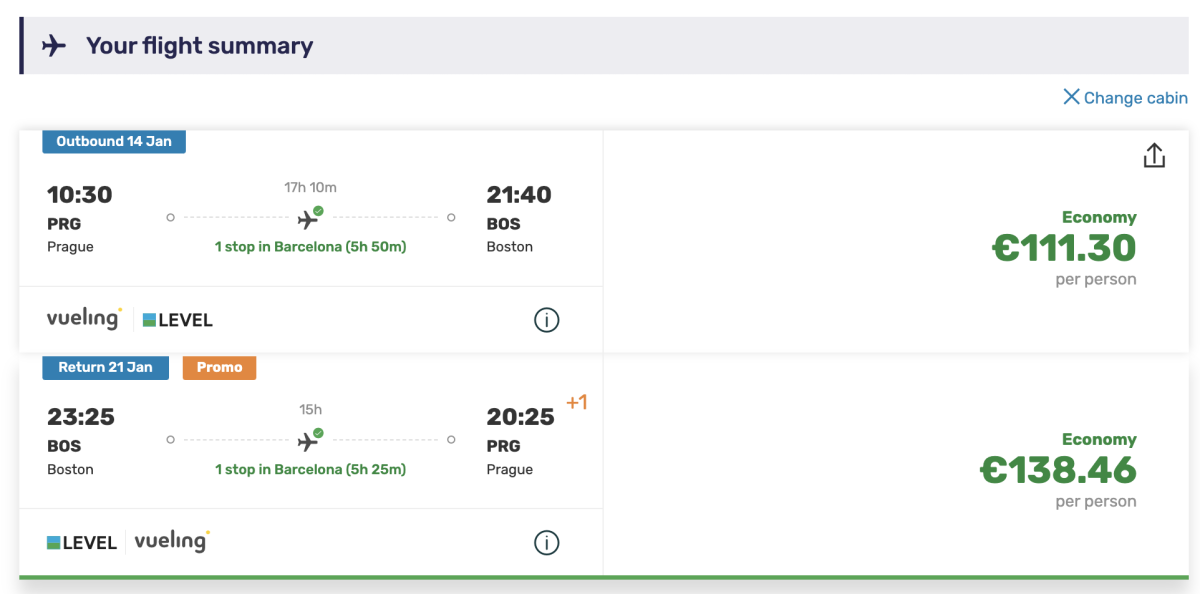Select the €111.30 Economy outbound fare
Image resolution: width=1200 pixels, height=594 pixels.
(x=1064, y=247)
